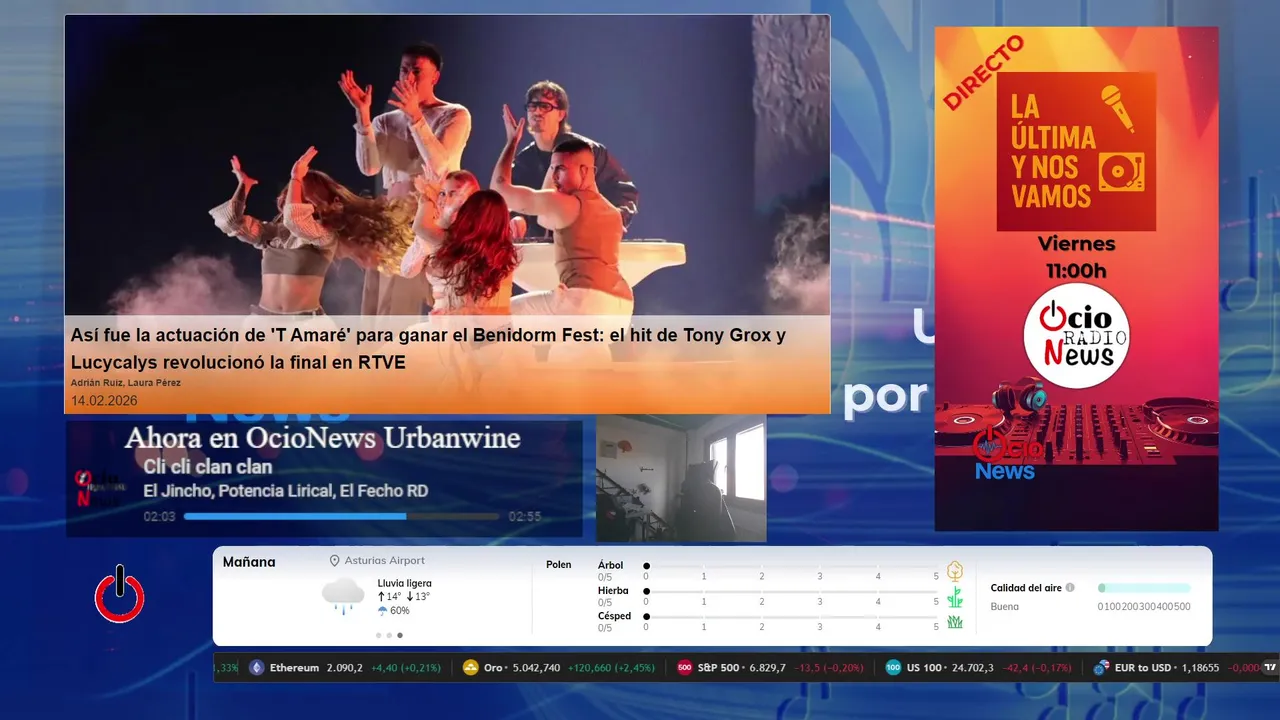
Task: Click the Hierba pollen level slider
Action: pyautogui.click(x=791, y=592)
